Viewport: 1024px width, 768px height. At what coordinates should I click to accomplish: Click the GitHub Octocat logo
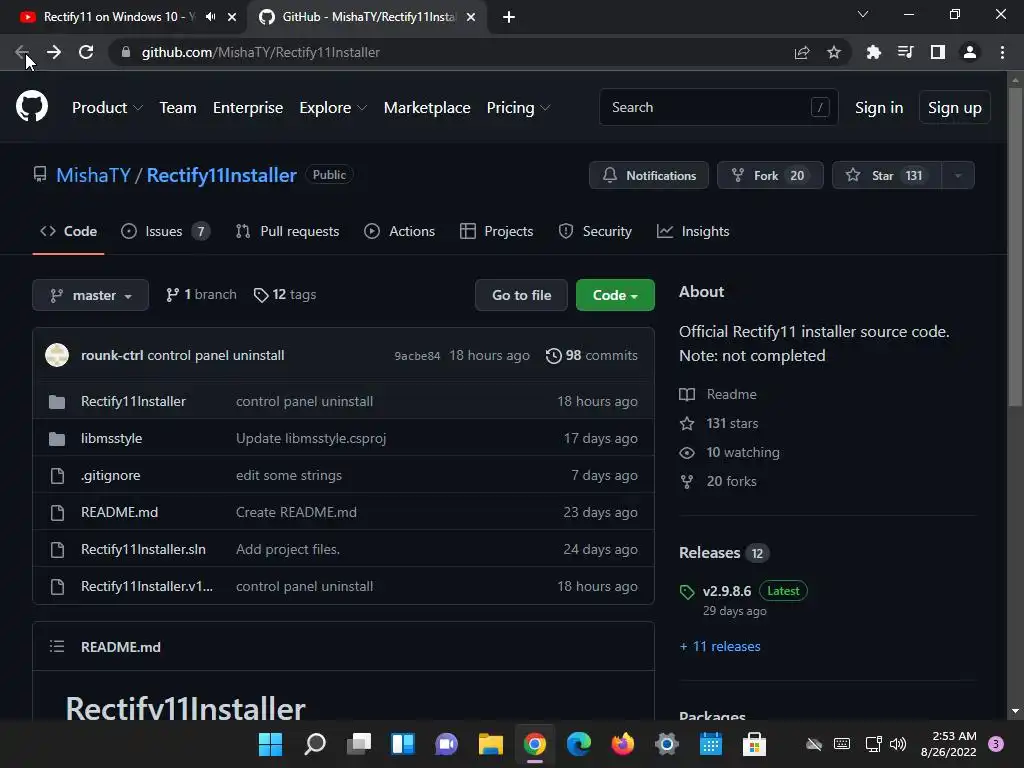(31, 107)
